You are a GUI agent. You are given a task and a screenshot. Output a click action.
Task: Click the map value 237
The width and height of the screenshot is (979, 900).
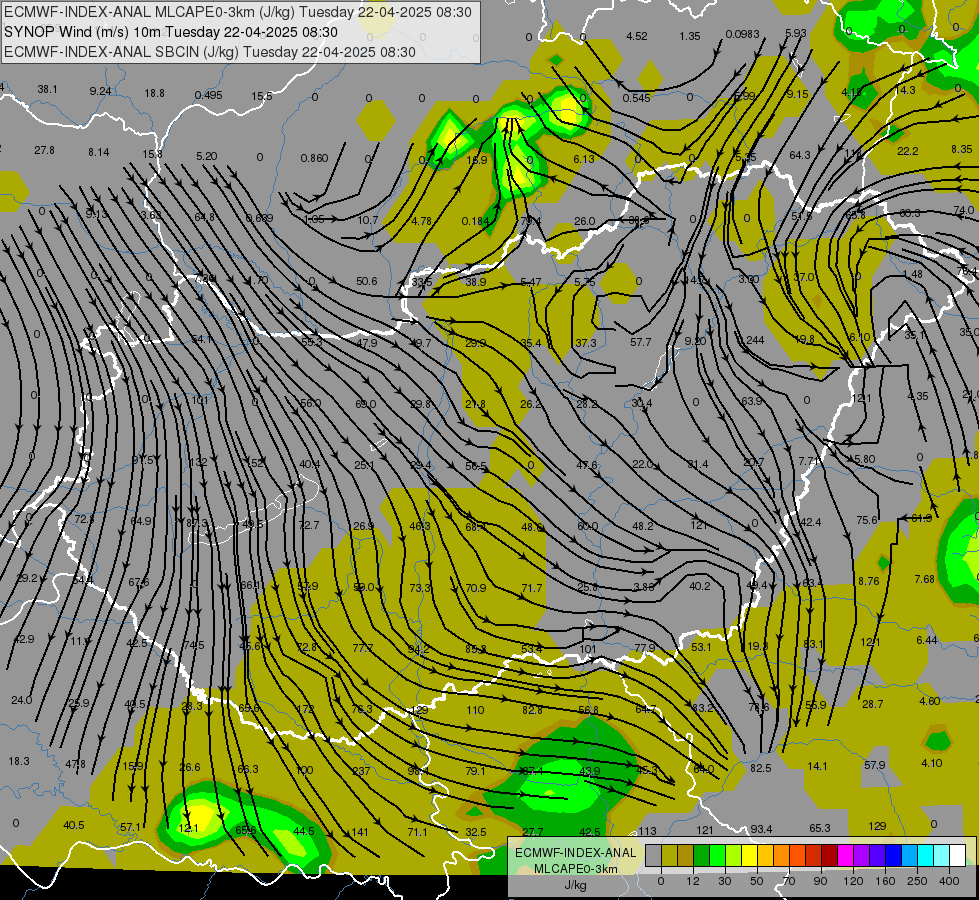[362, 771]
